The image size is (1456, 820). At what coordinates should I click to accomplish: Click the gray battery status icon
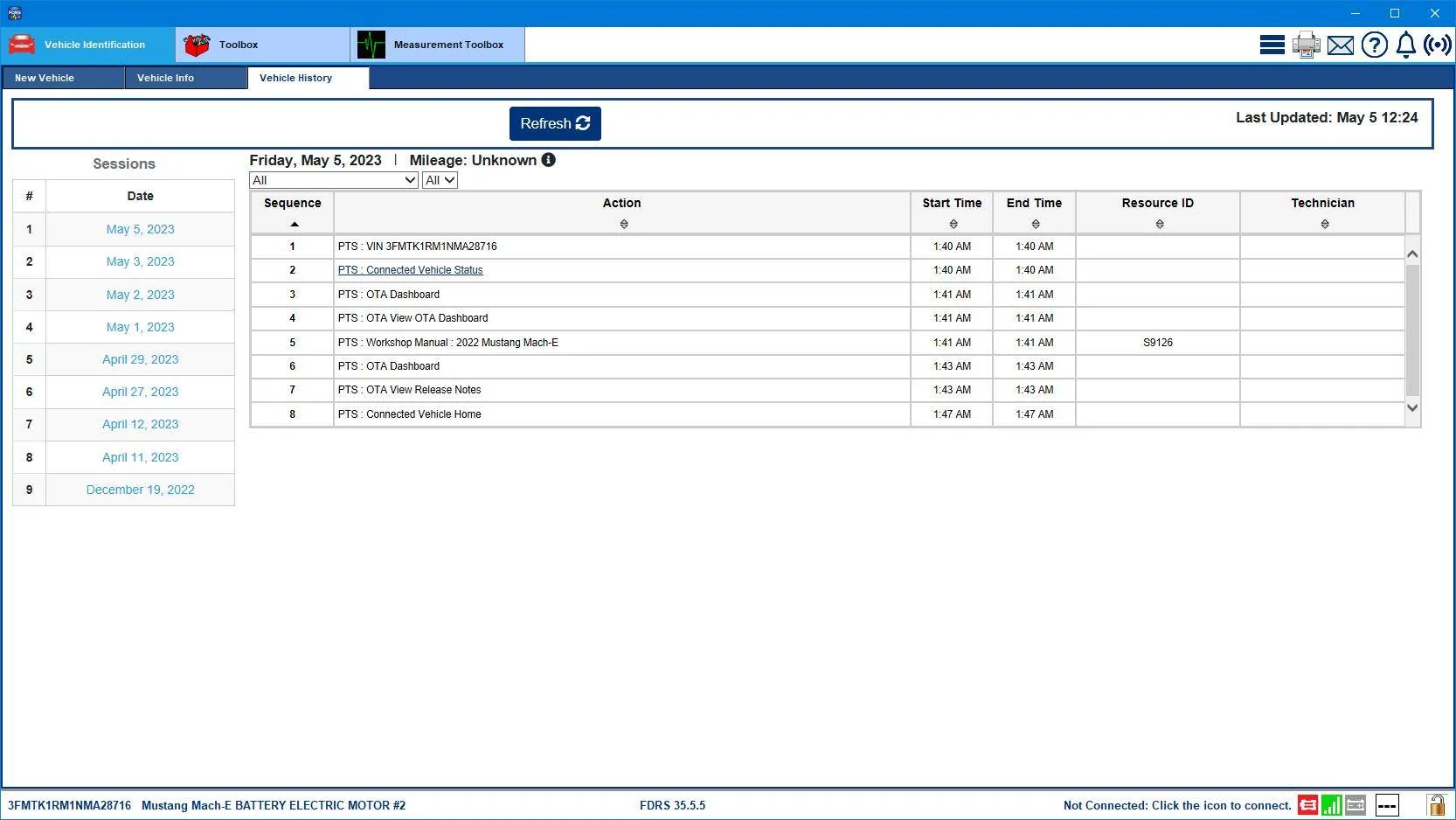point(1355,805)
